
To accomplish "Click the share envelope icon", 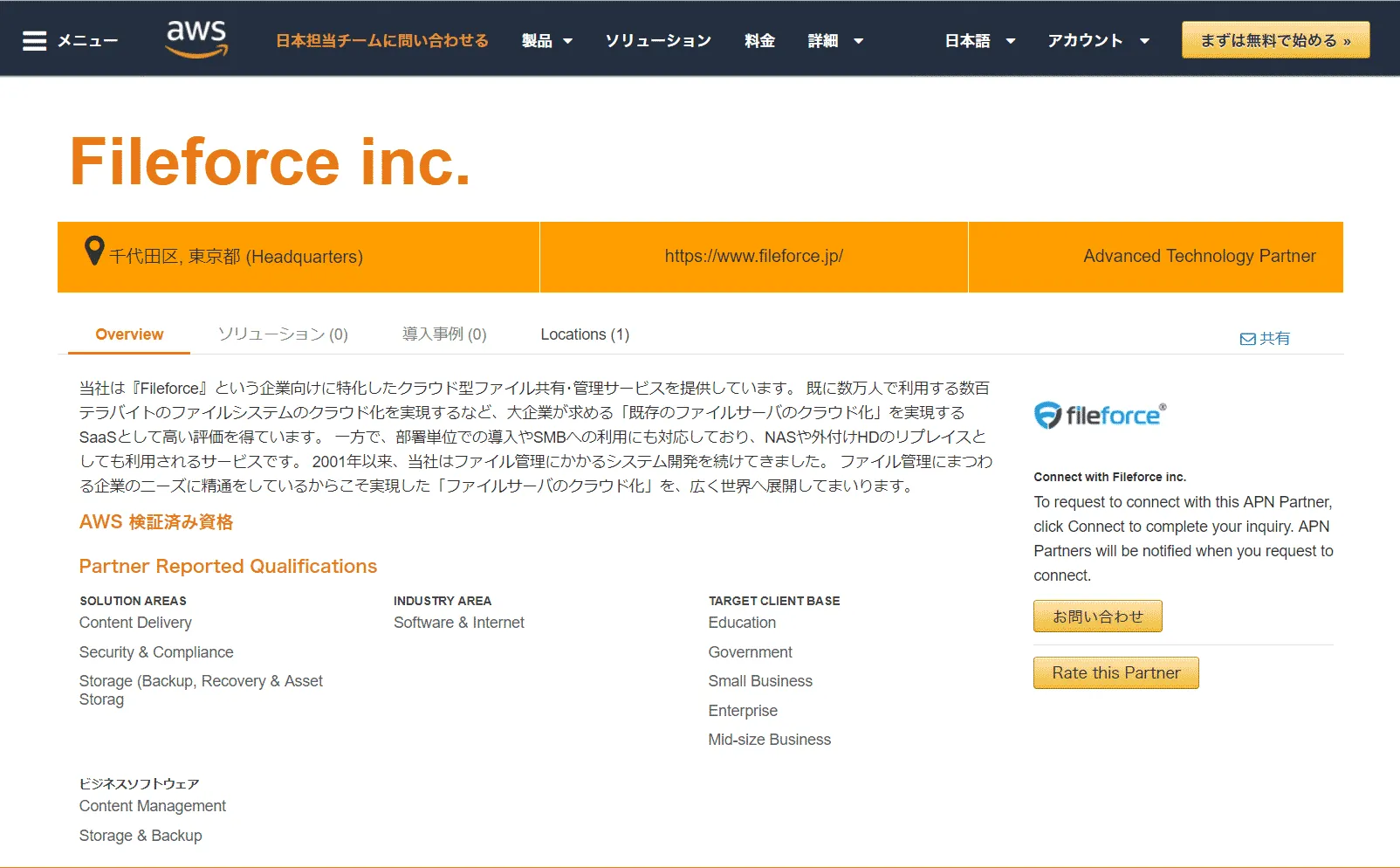I will point(1248,339).
